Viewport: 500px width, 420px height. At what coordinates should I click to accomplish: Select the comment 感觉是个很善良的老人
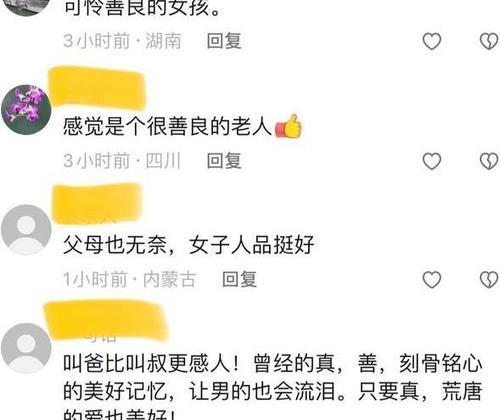(x=183, y=127)
